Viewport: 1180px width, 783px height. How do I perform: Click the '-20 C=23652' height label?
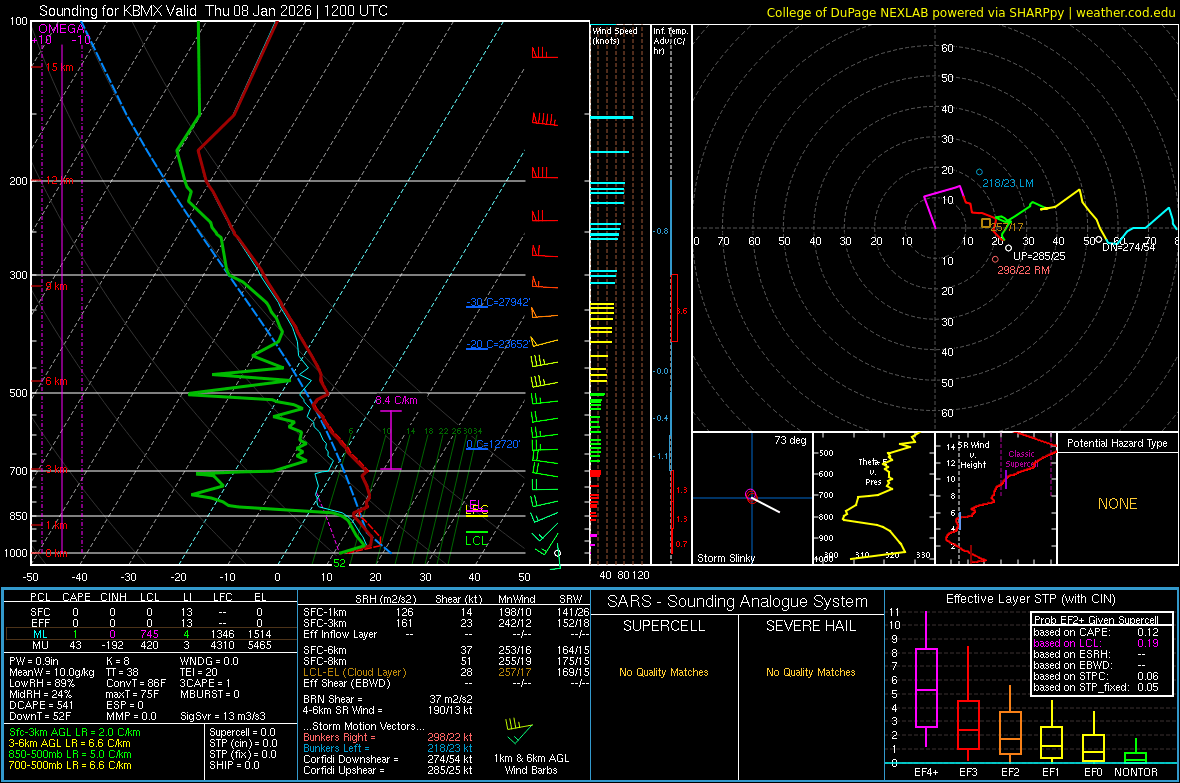(498, 344)
